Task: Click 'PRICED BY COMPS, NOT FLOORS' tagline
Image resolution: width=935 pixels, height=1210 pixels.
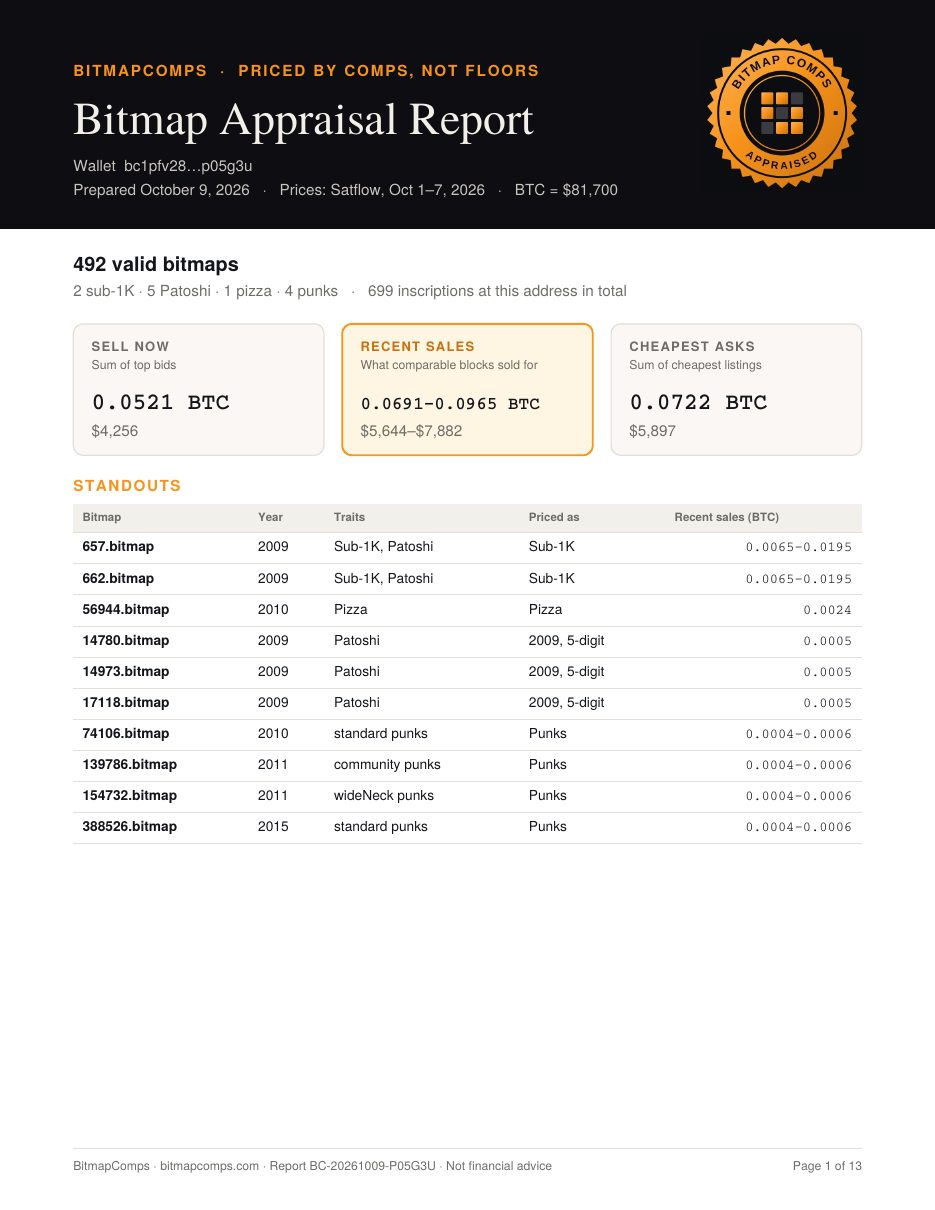Action: coord(389,71)
